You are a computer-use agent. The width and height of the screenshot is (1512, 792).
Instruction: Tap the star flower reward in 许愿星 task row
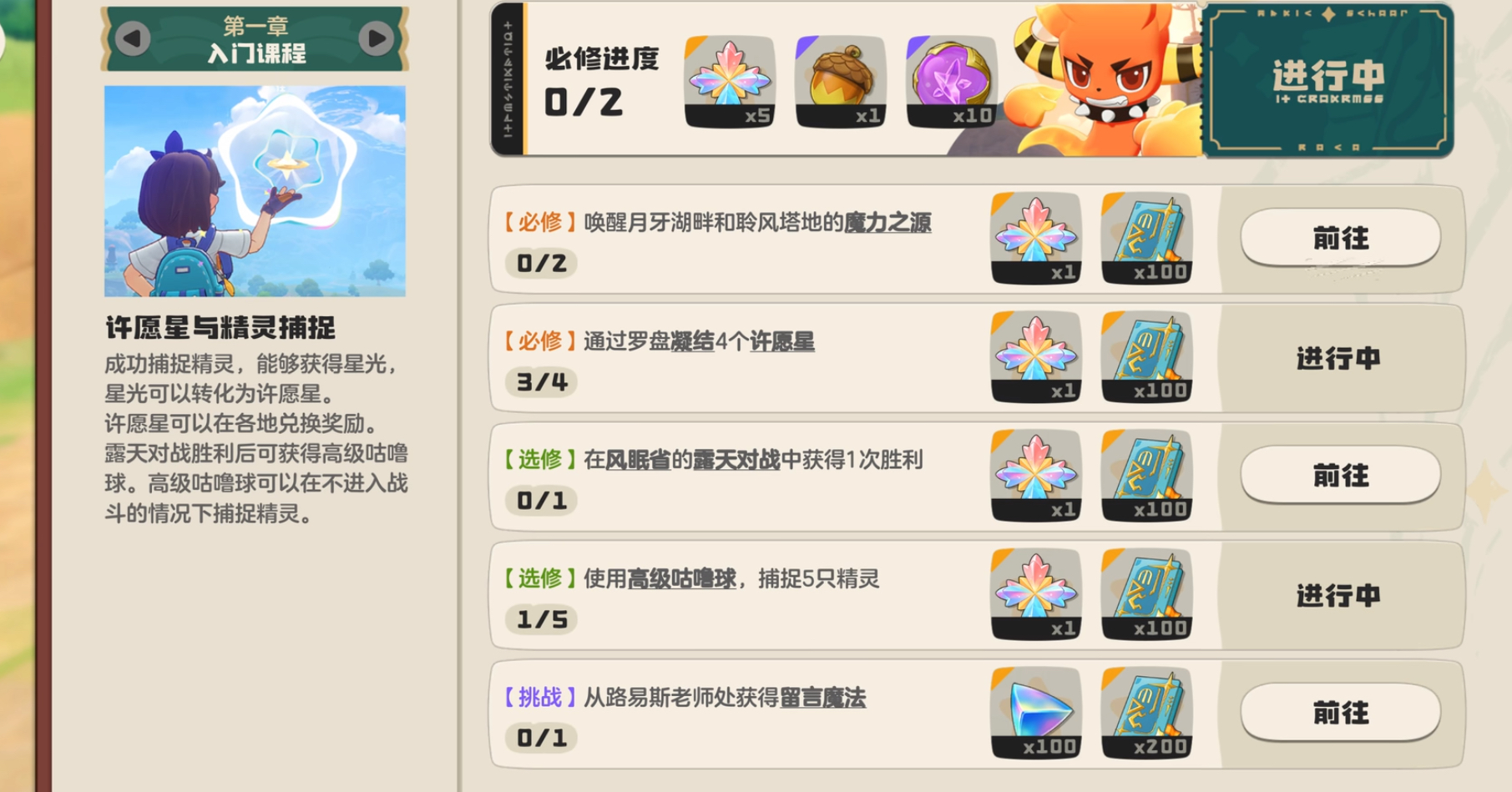click(1036, 356)
